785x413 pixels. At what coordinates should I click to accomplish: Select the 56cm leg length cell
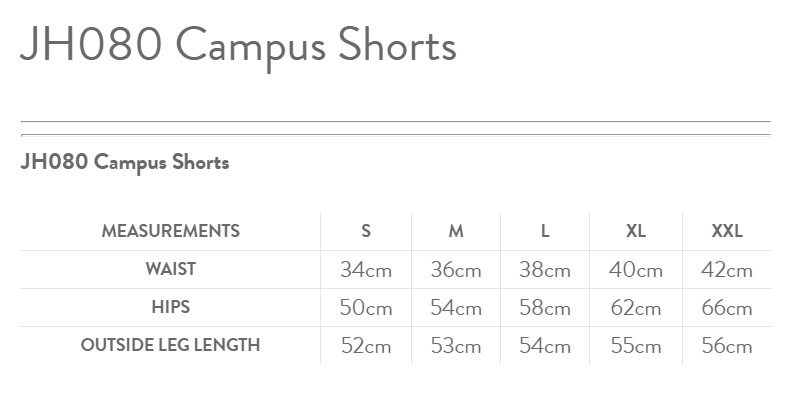[x=727, y=346]
